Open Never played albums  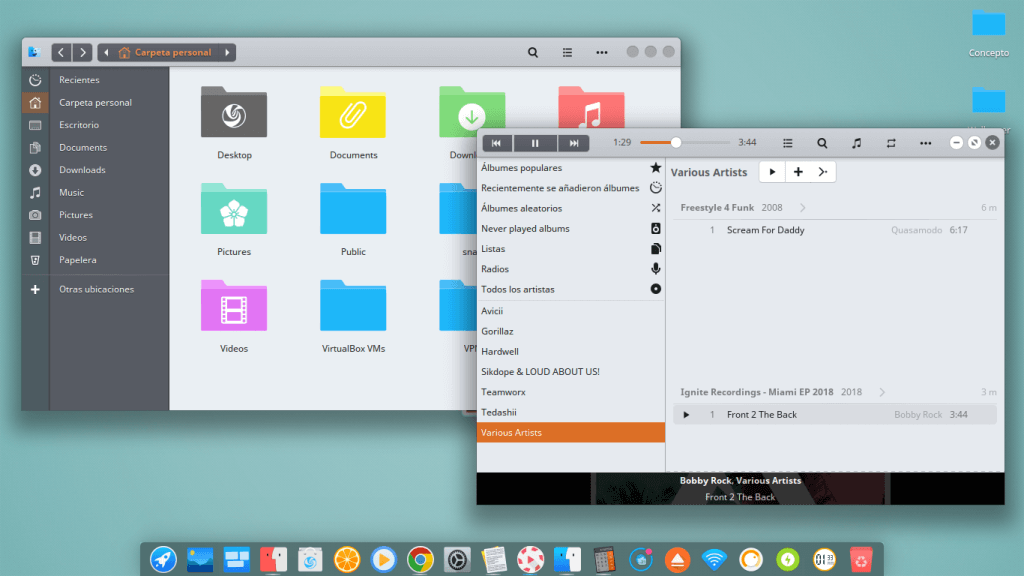pos(571,229)
